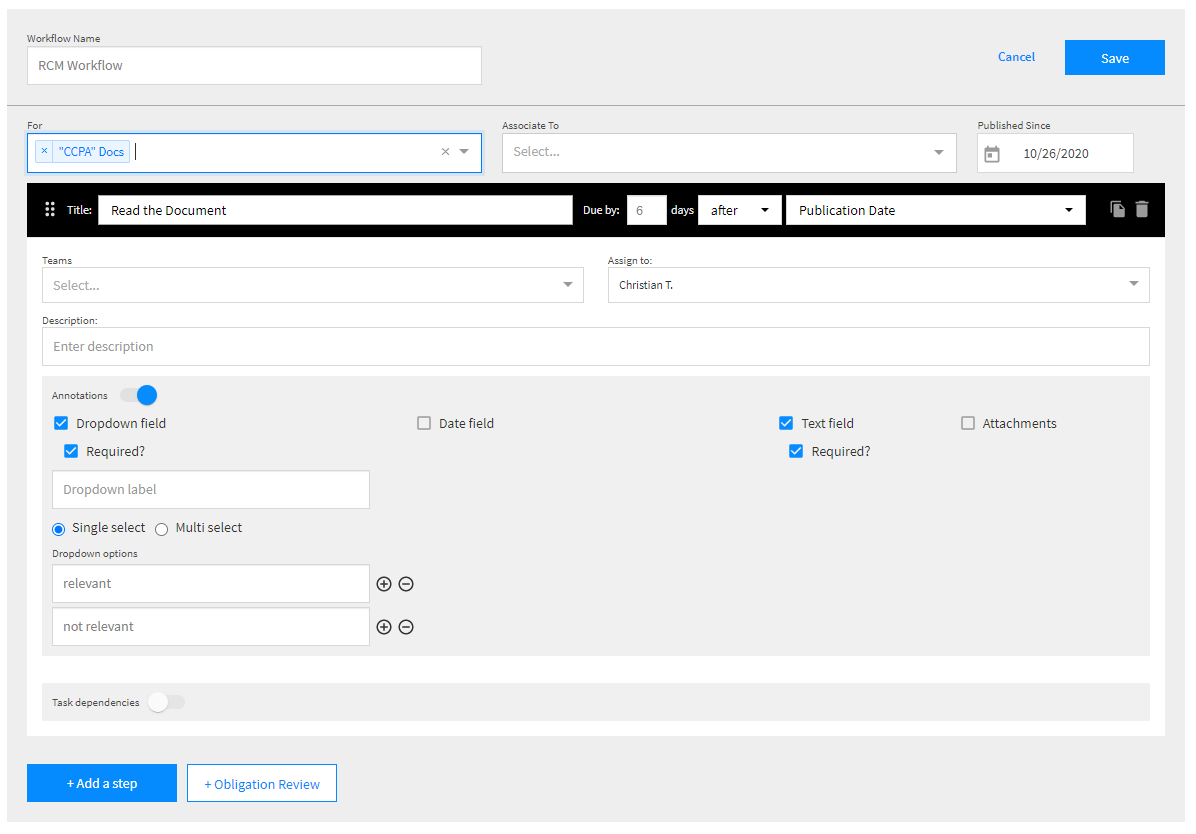Remove the 'not relevant' dropdown option
Viewport: 1196px width, 834px height.
[x=406, y=627]
